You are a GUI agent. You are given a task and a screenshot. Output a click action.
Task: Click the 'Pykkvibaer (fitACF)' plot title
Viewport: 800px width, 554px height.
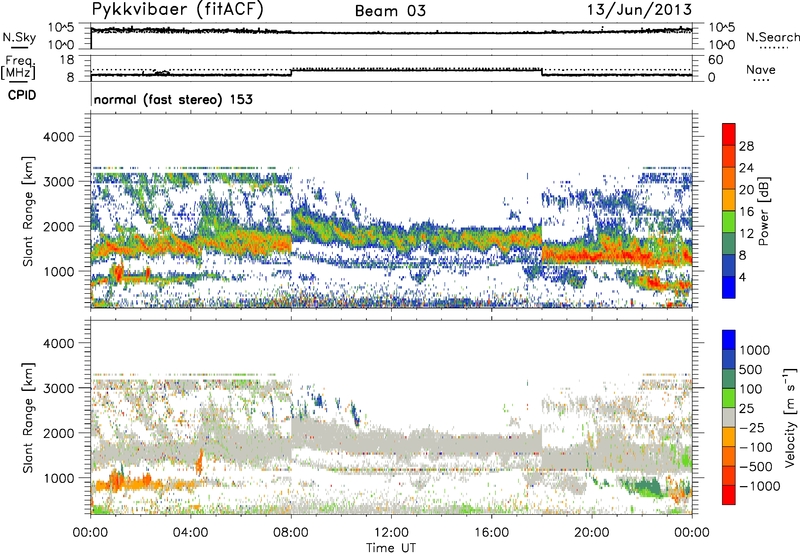[178, 10]
